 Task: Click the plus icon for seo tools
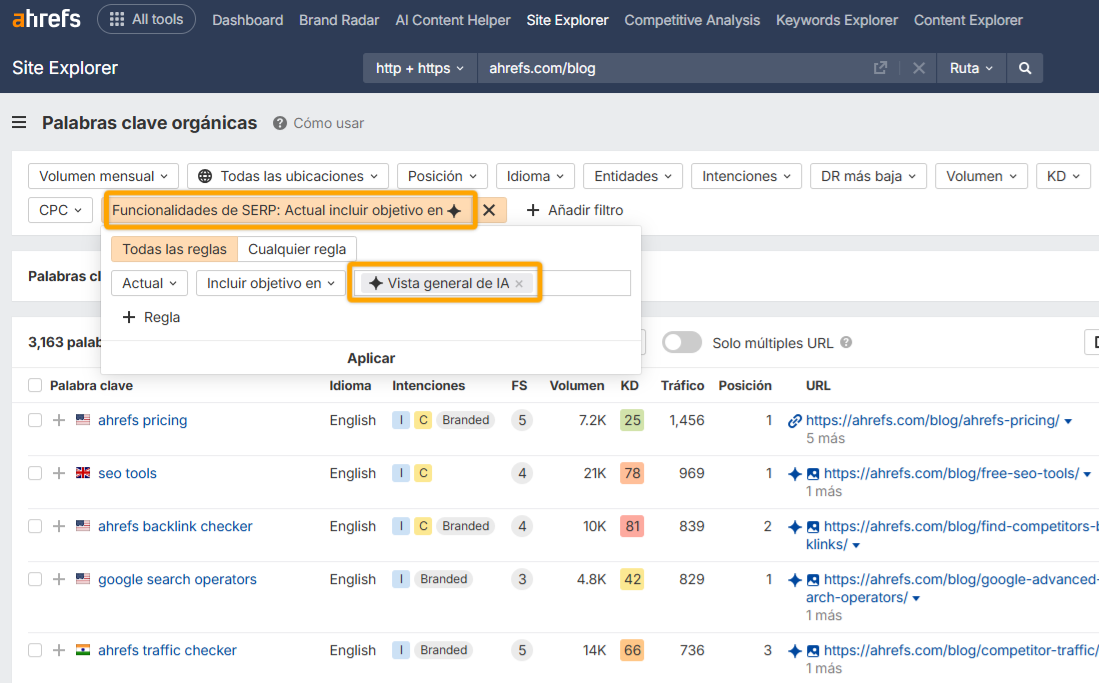[59, 473]
